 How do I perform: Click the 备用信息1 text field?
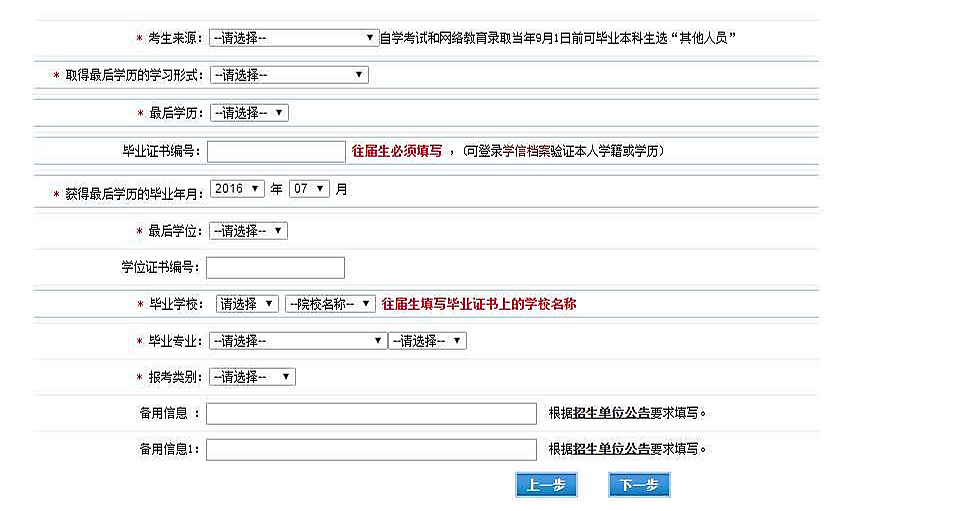coord(371,450)
